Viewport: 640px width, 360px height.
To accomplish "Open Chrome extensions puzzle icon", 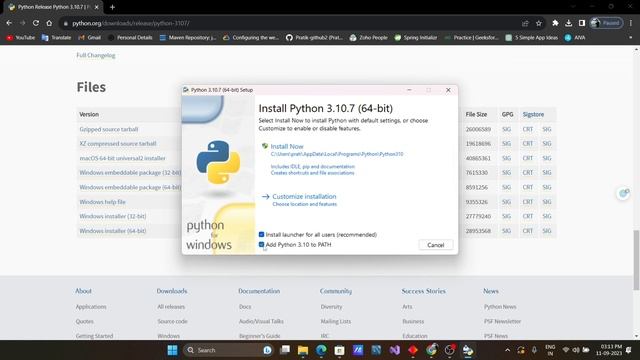I will 555,23.
